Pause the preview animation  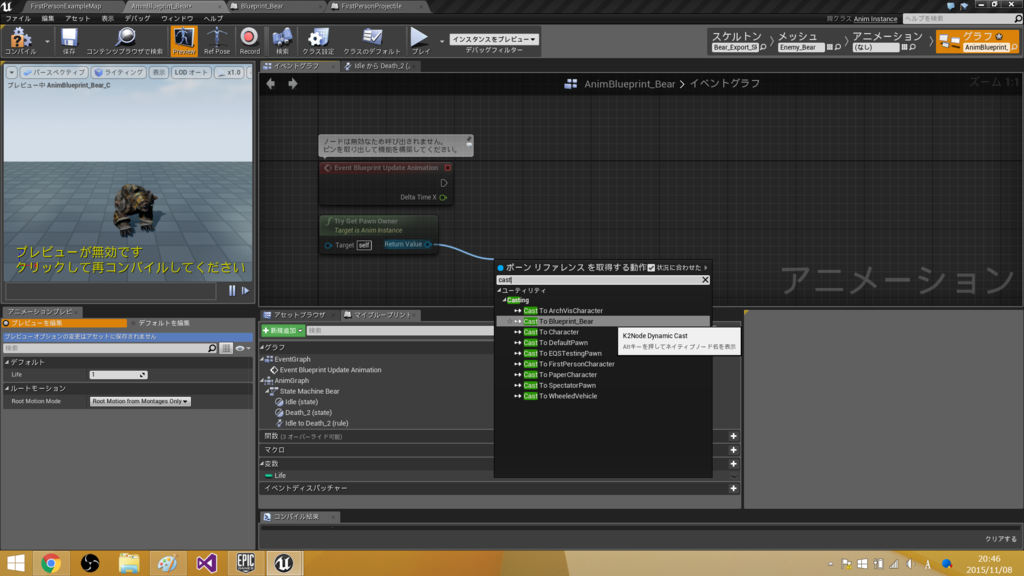(x=232, y=291)
